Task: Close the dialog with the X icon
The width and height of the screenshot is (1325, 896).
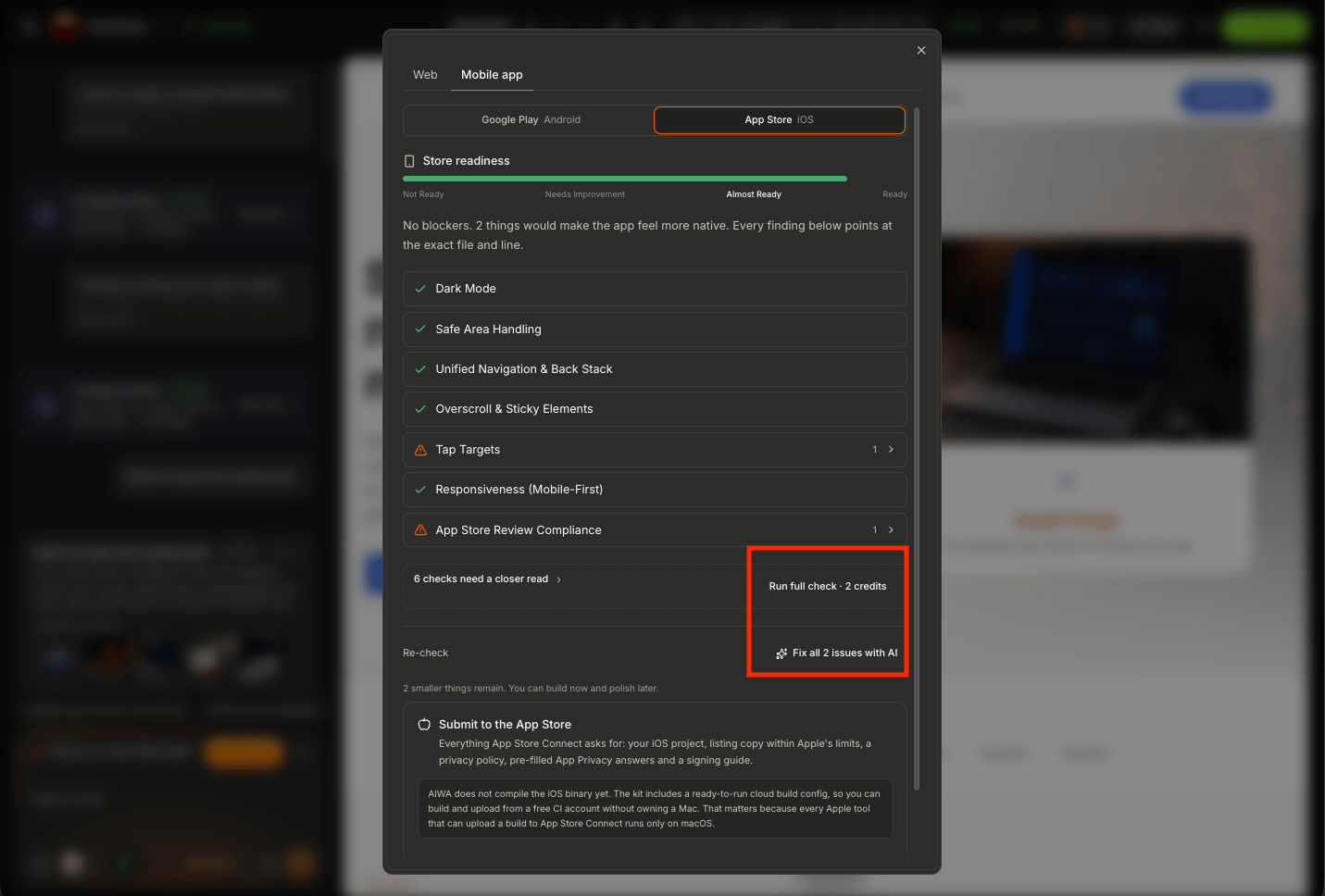Action: tap(921, 50)
